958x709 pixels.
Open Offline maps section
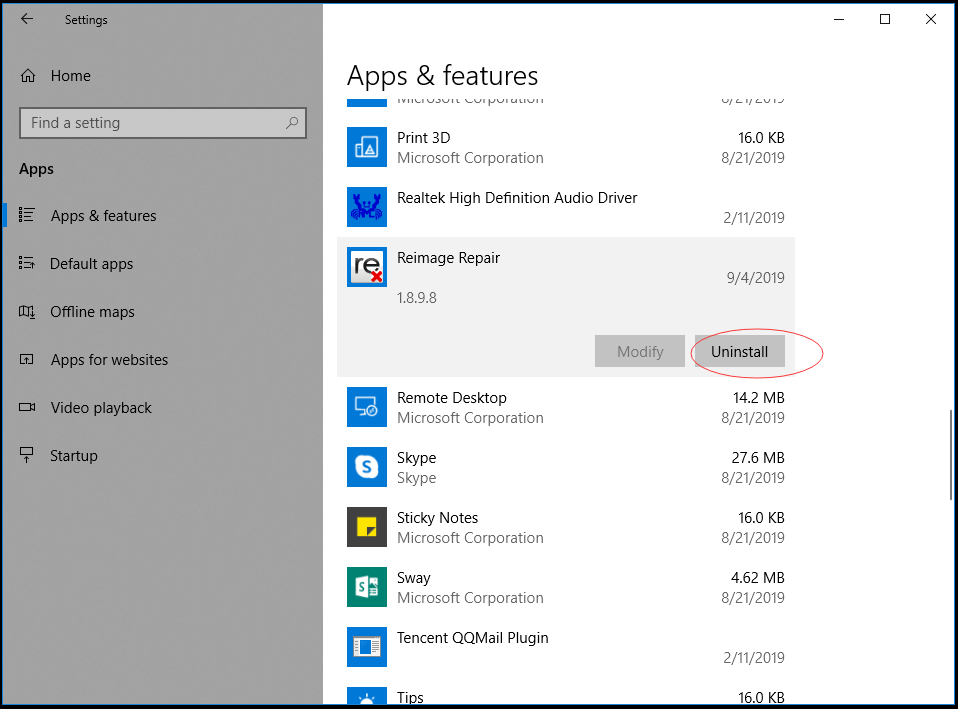click(92, 312)
